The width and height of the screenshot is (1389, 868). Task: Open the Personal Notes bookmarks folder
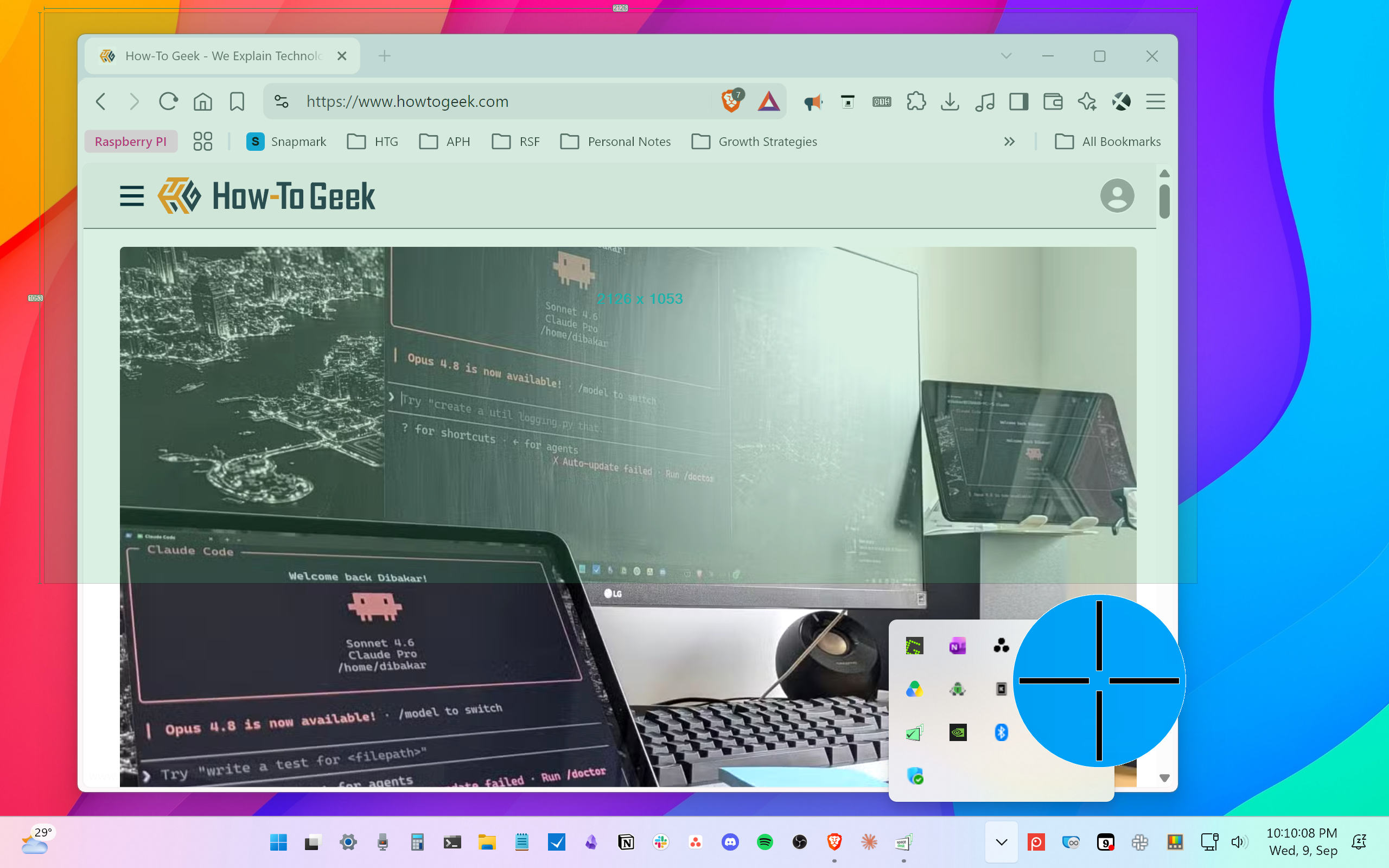coord(615,141)
